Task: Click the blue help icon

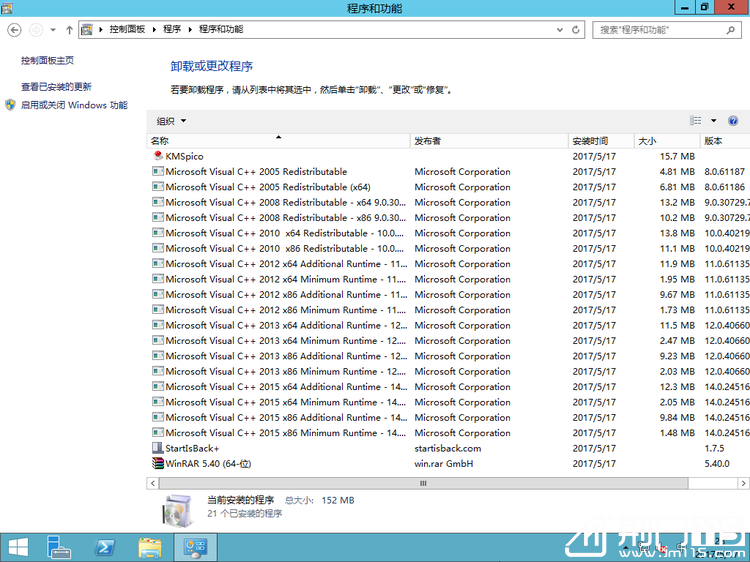Action: (x=733, y=121)
